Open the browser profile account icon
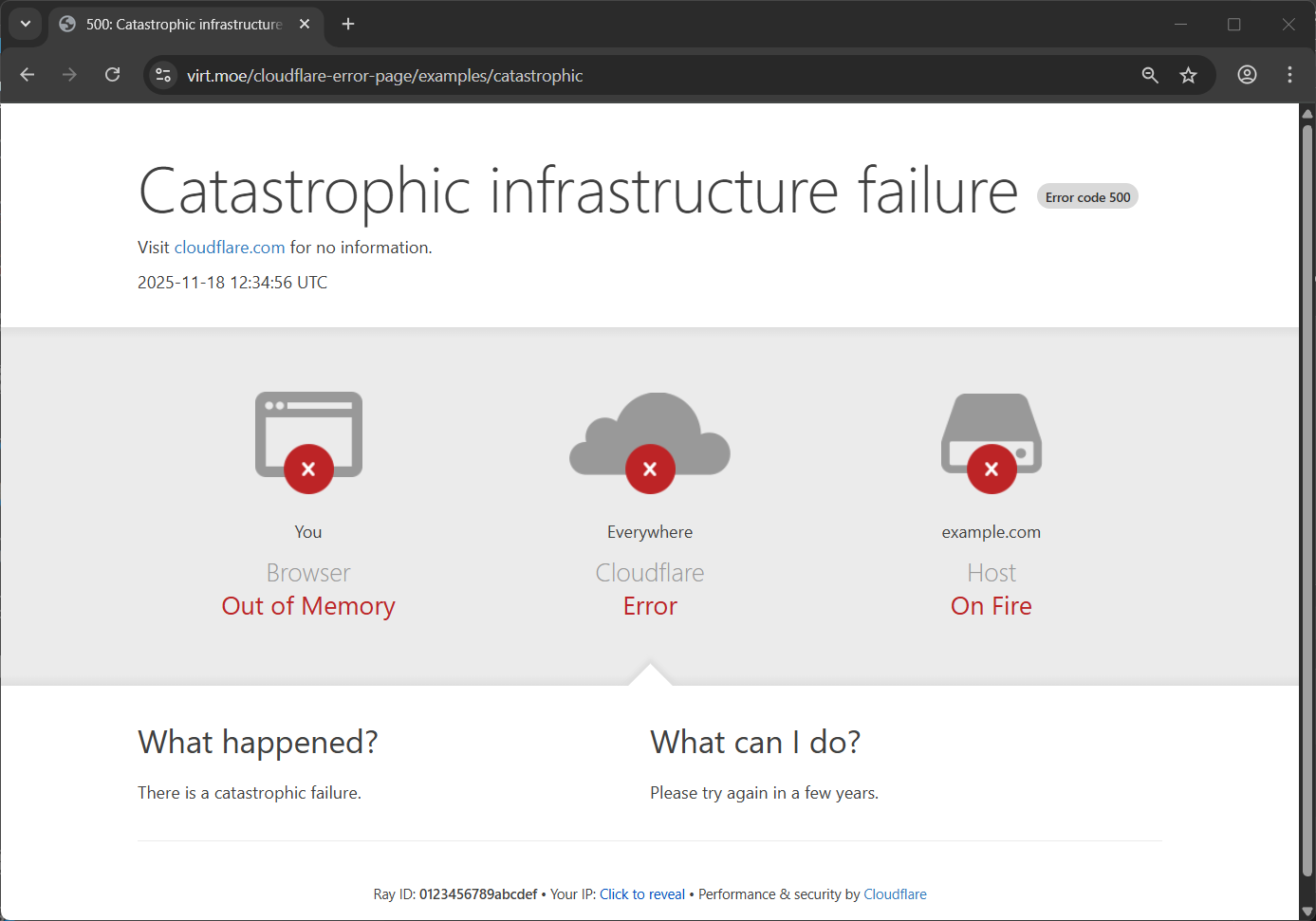Screen dimensions: 1316x921 point(1247,74)
